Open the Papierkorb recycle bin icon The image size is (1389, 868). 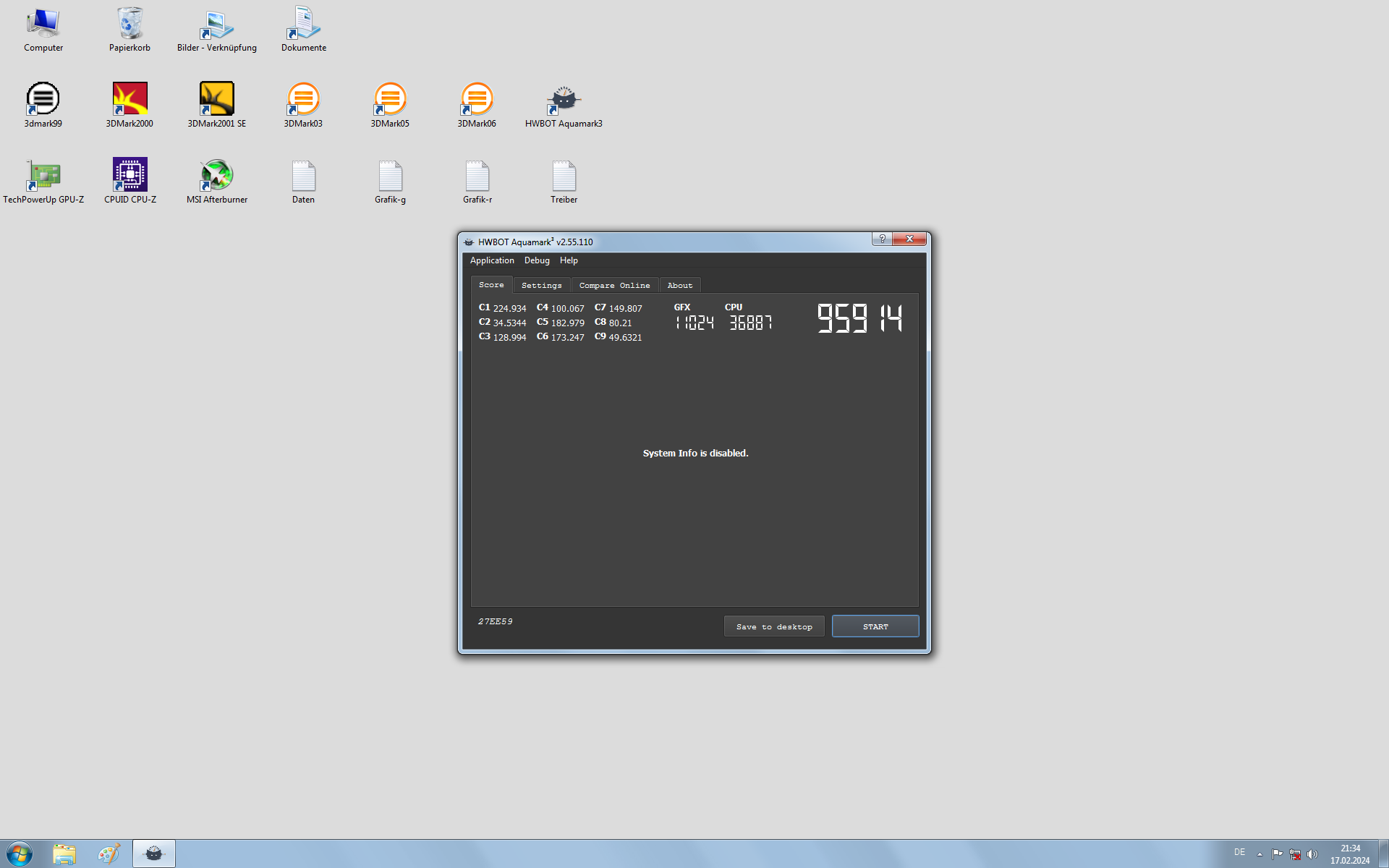pos(130,30)
